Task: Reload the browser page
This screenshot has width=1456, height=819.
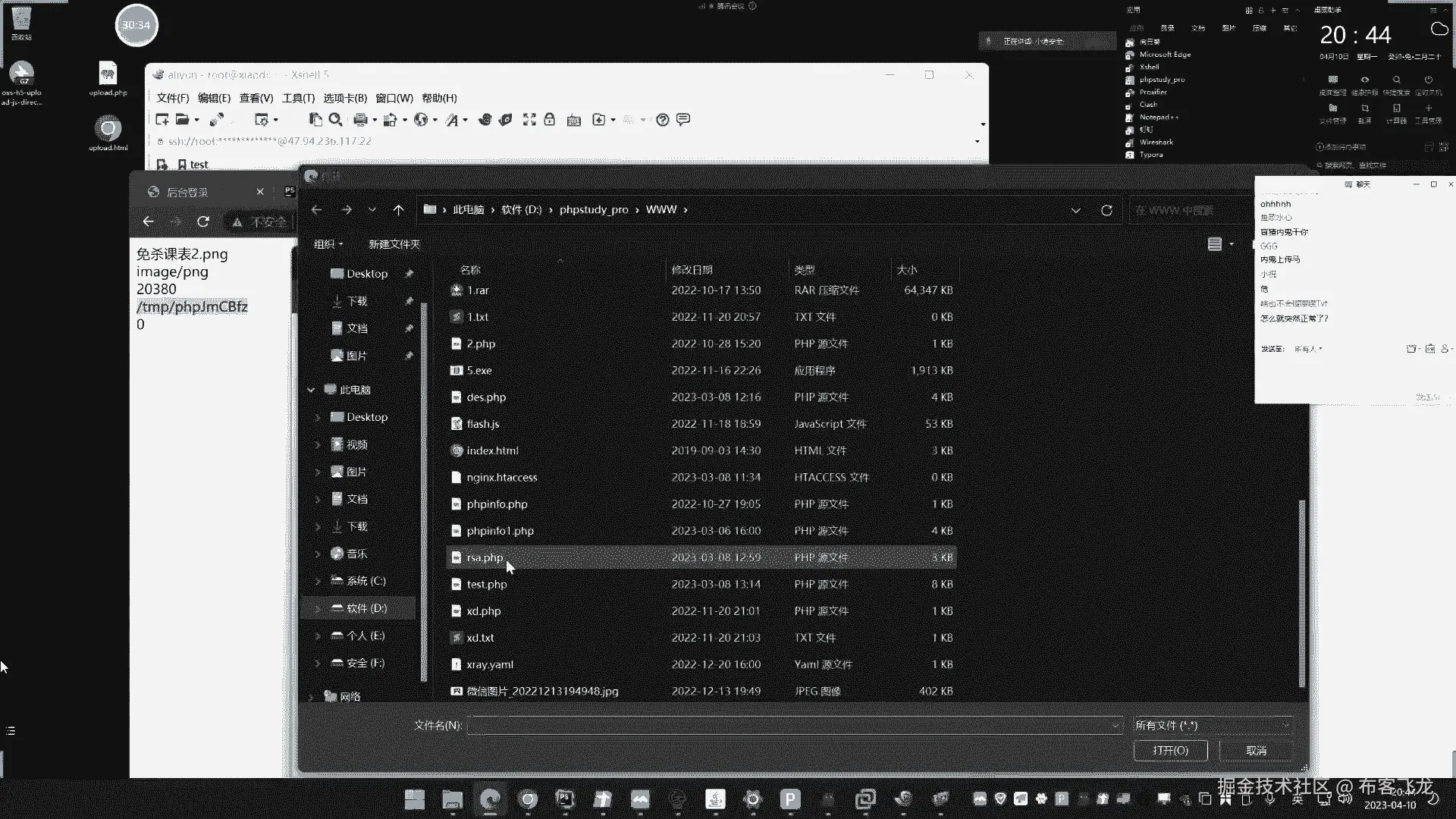Action: click(x=203, y=221)
